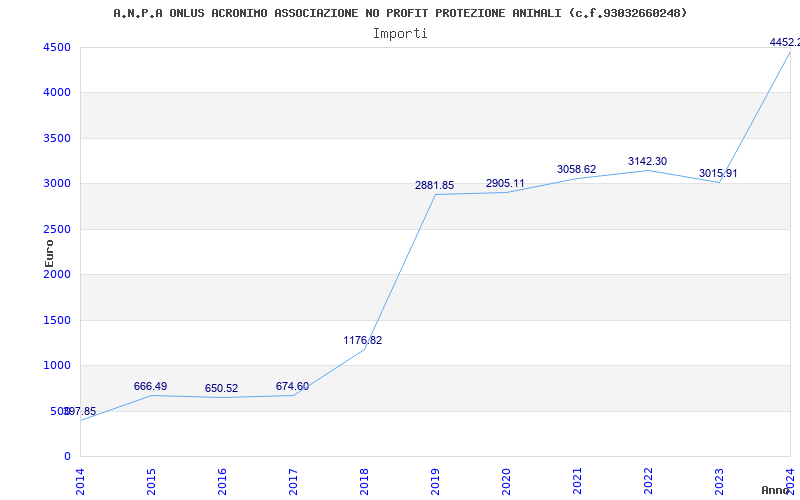Click the 'Euro' y-axis label

click(x=49, y=253)
